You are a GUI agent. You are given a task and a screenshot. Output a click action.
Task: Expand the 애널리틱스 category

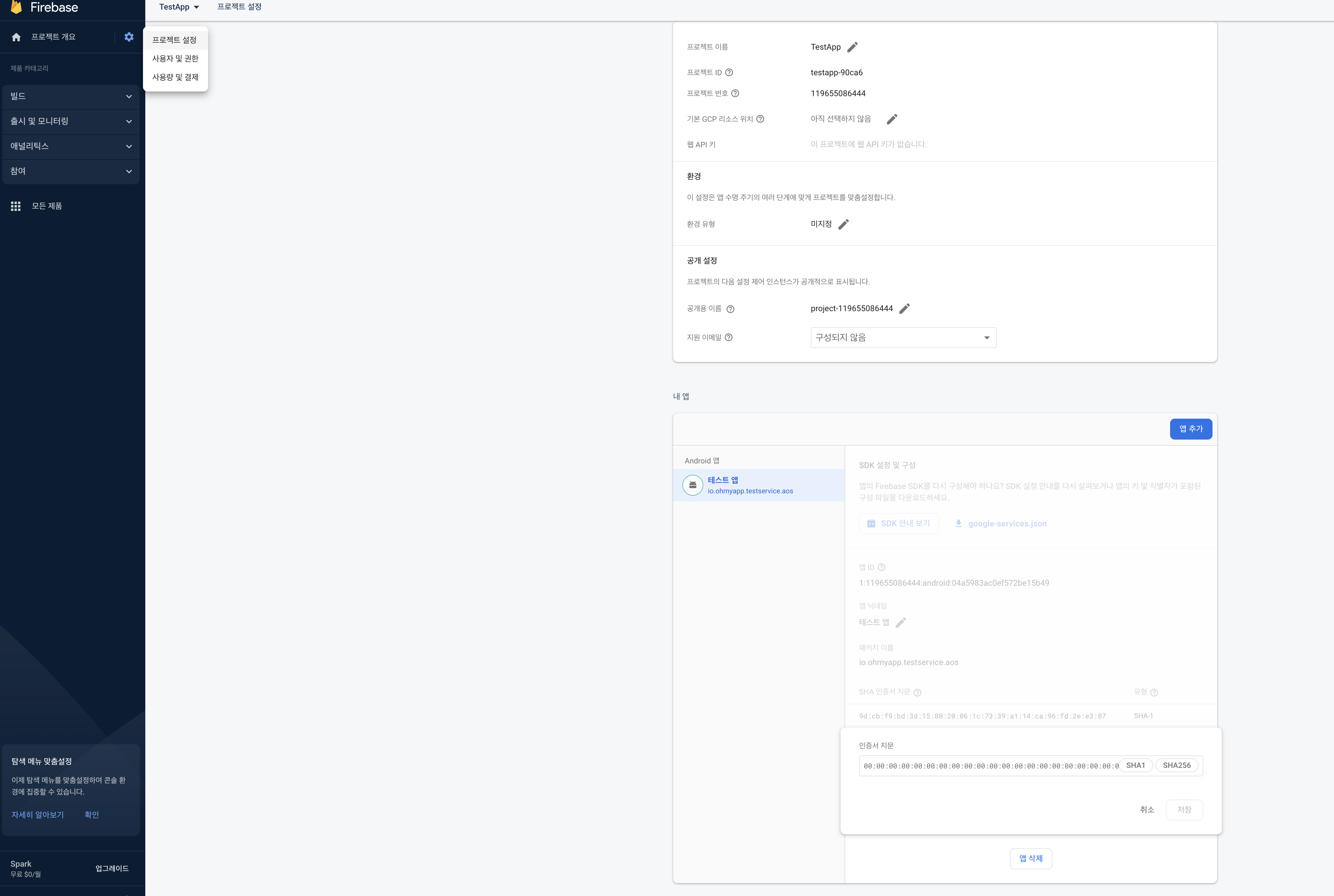coord(71,146)
